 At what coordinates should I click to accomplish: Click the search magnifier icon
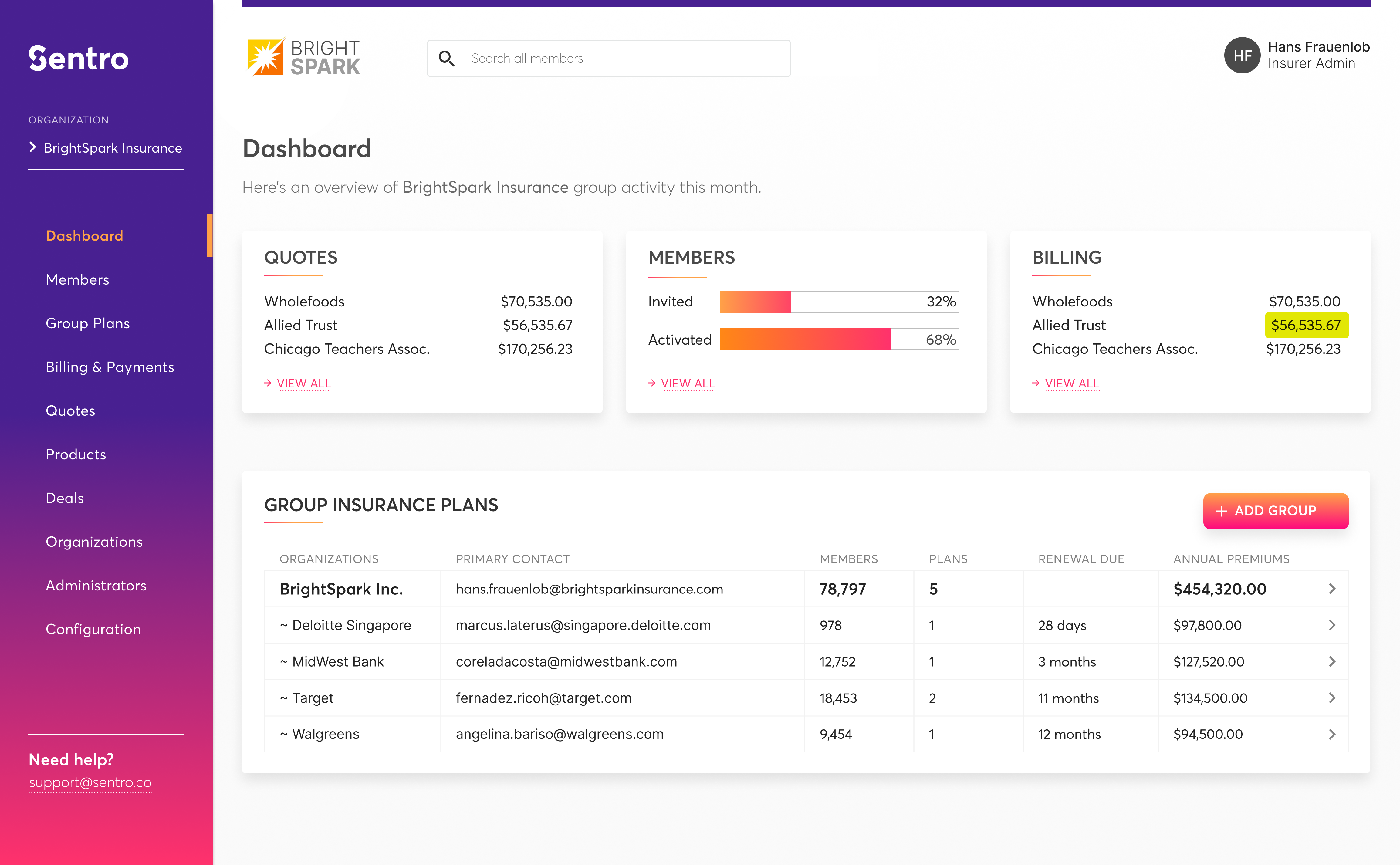[x=446, y=58]
